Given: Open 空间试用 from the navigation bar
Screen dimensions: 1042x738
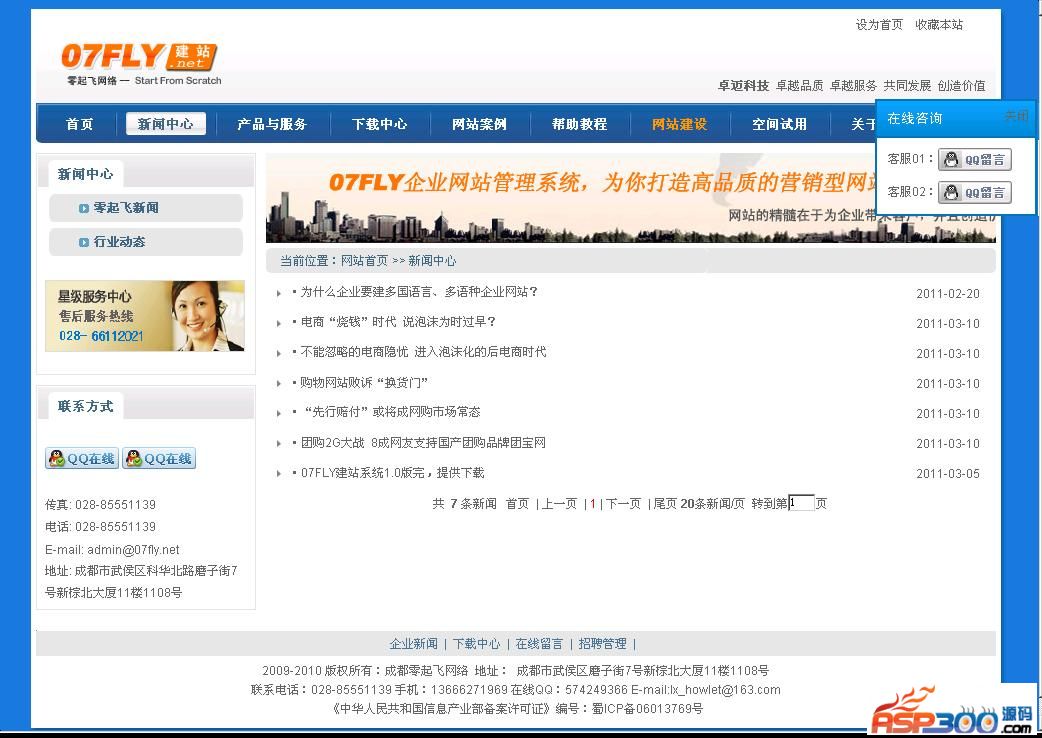Looking at the screenshot, I should pos(780,124).
